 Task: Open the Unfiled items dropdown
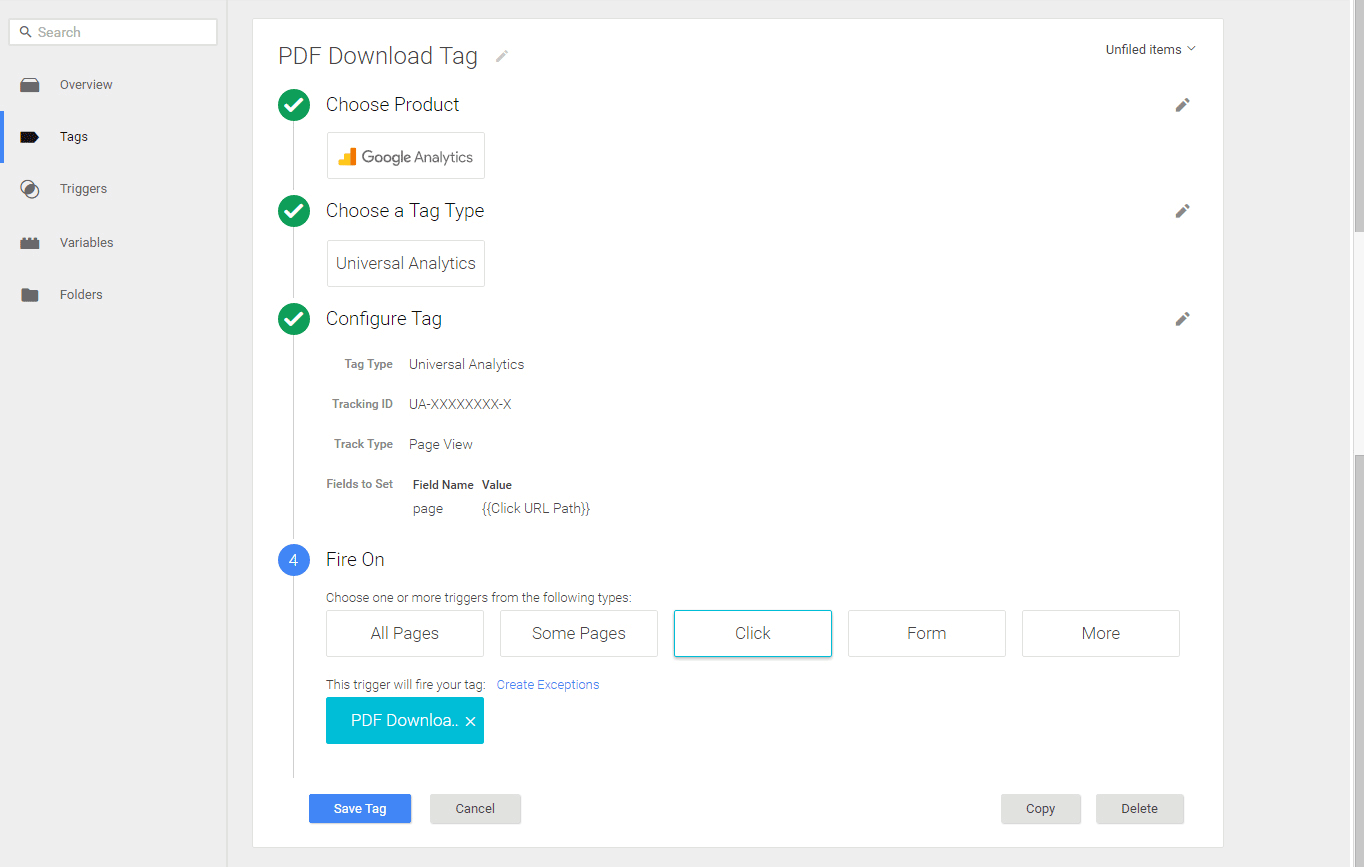tap(1149, 48)
